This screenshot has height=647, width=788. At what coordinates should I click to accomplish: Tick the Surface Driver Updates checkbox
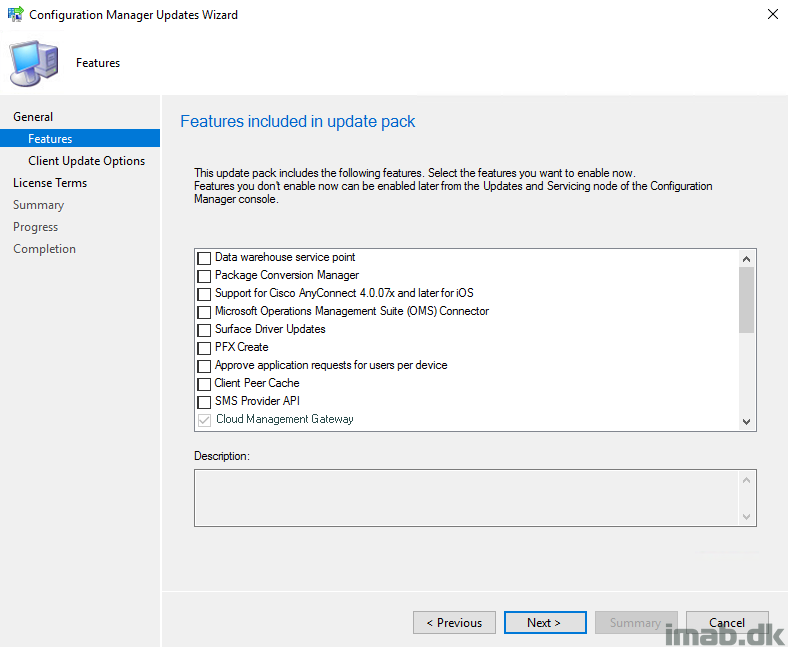click(204, 330)
